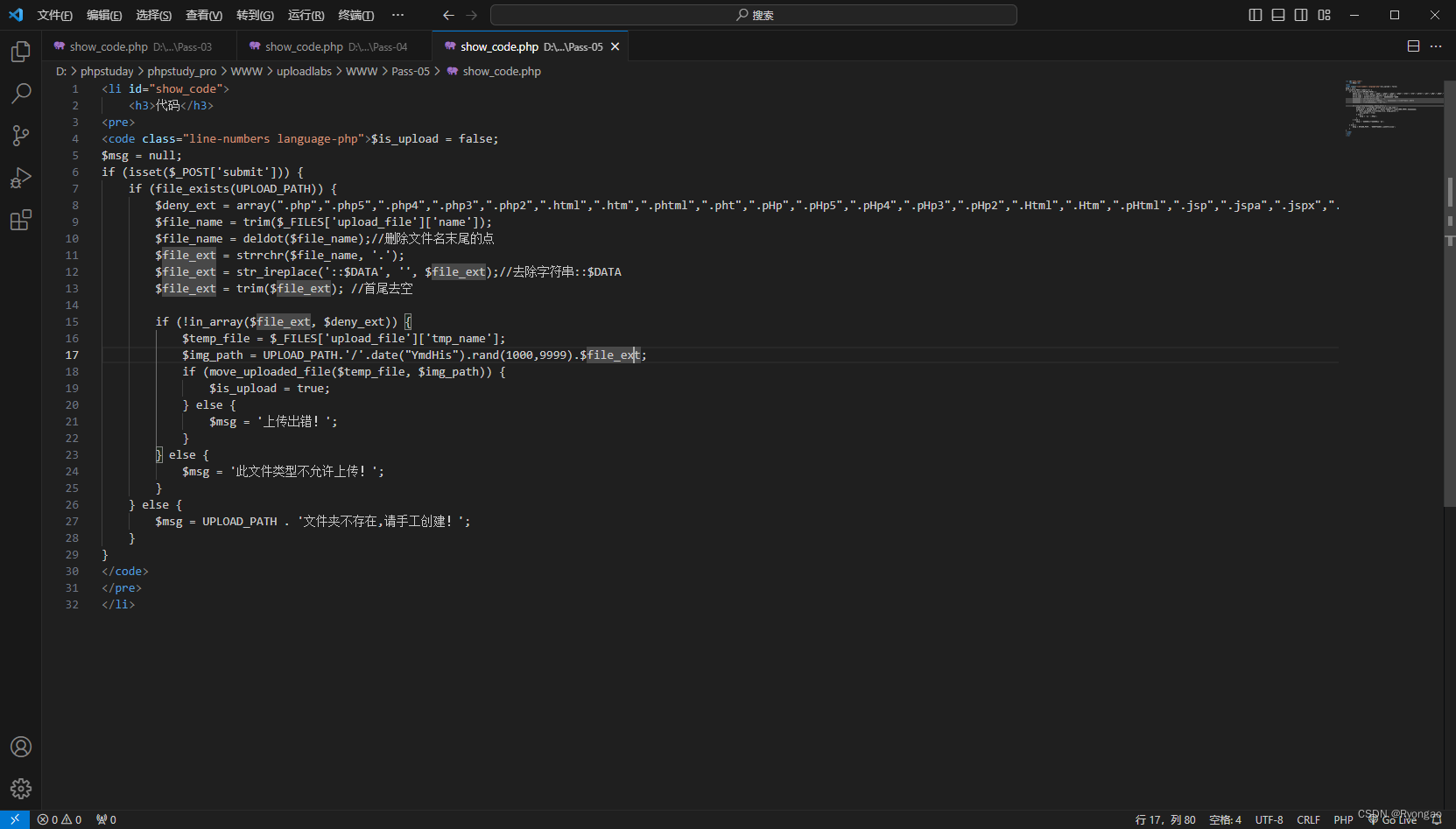Open the customize layout icon
Screen dimensions: 1456x829
tap(1325, 15)
